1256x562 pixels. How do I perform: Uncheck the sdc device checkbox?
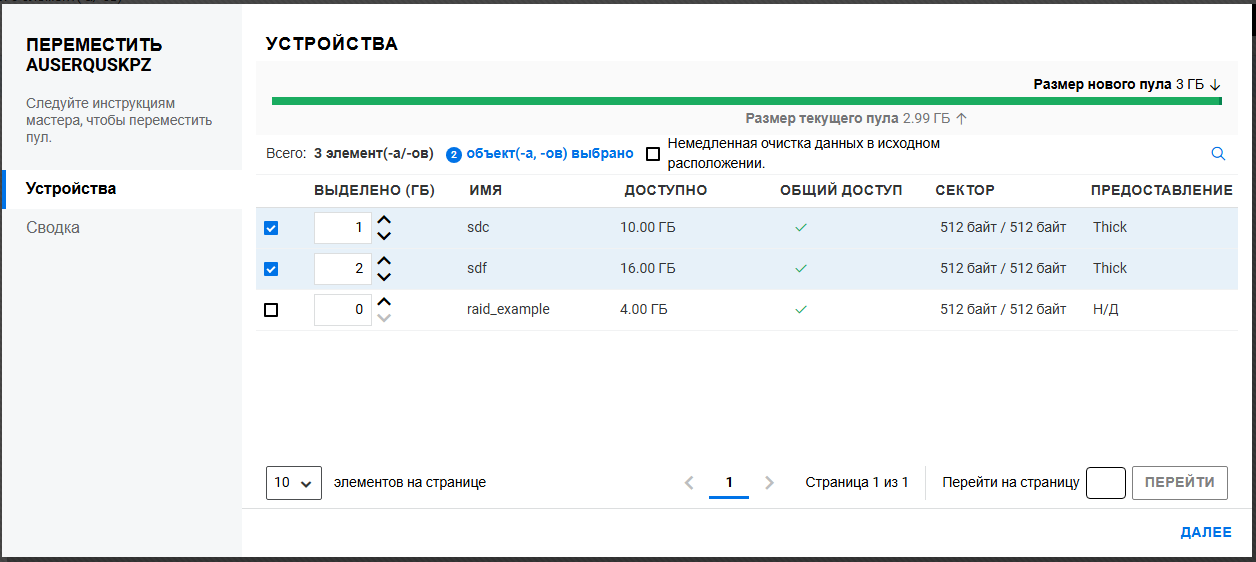pyautogui.click(x=271, y=228)
